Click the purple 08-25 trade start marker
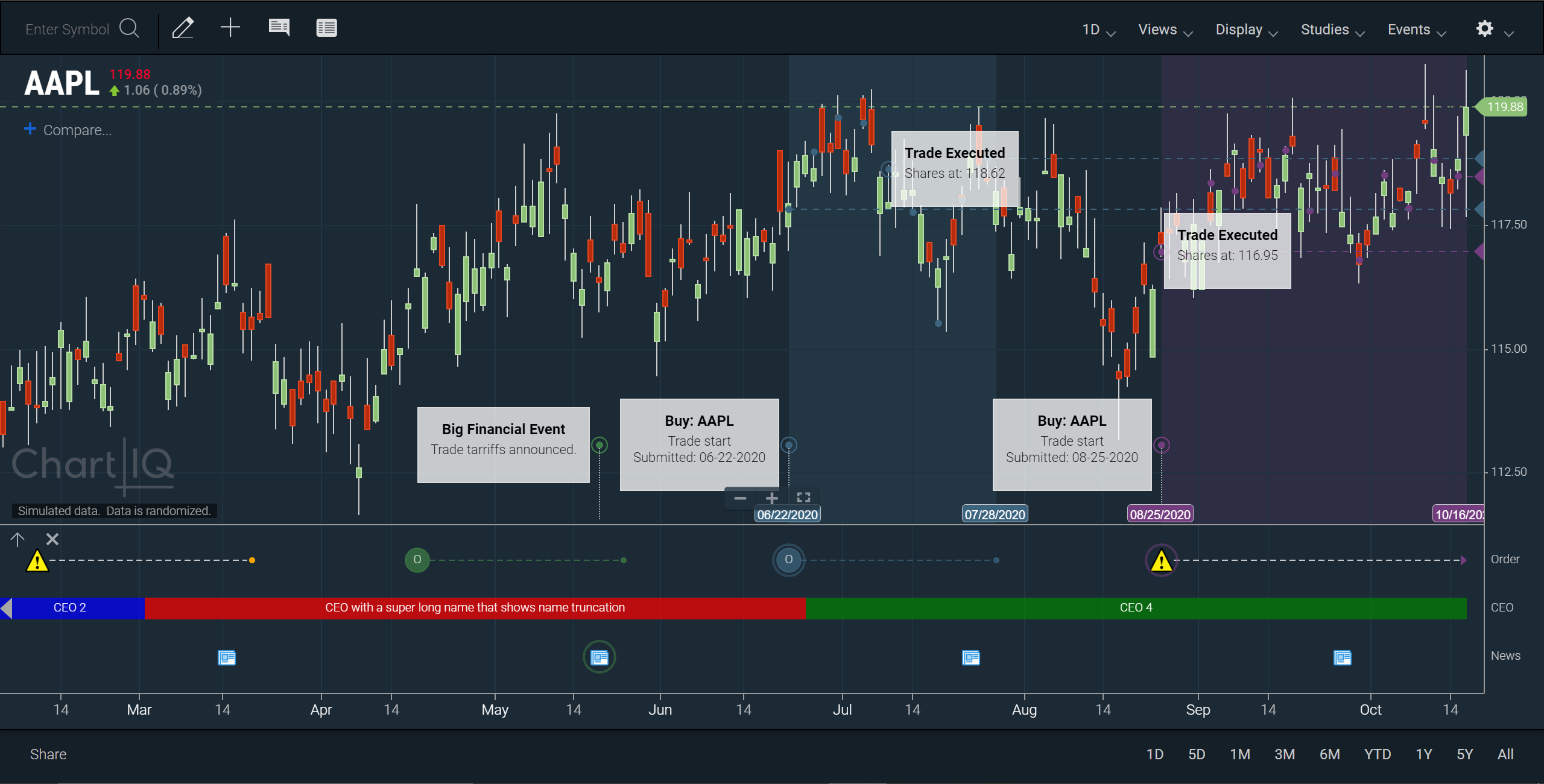 point(1162,446)
